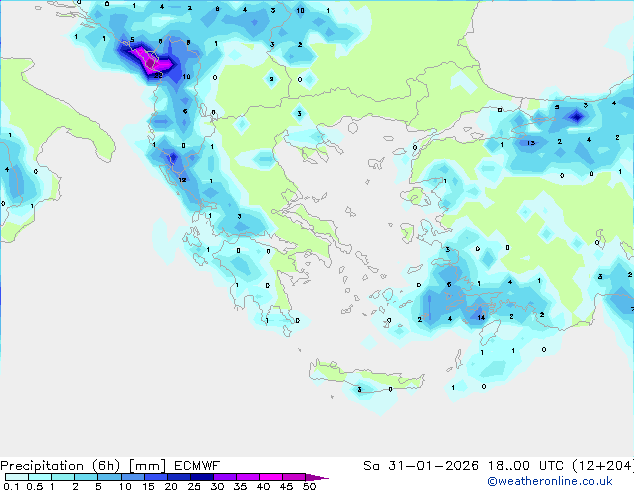Click the '[mm]' unit label
This screenshot has height=490, width=634.
147,466
